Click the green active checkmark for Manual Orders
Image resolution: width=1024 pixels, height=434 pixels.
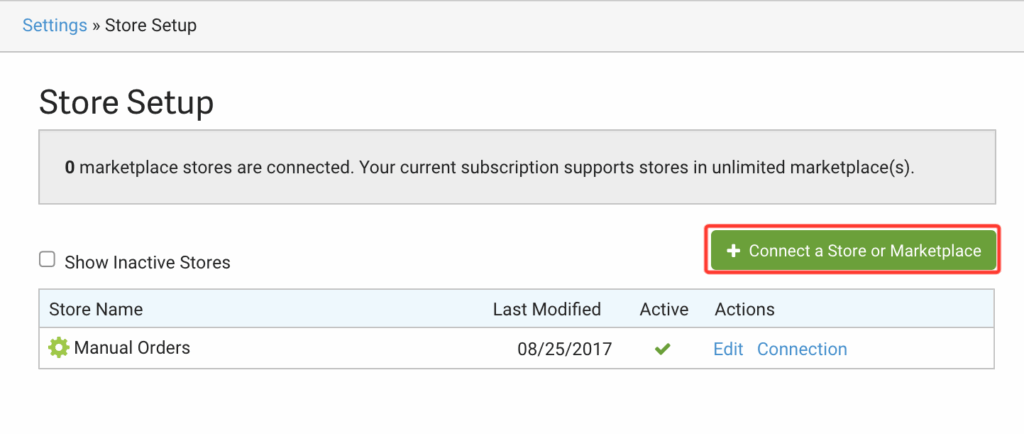tap(662, 349)
